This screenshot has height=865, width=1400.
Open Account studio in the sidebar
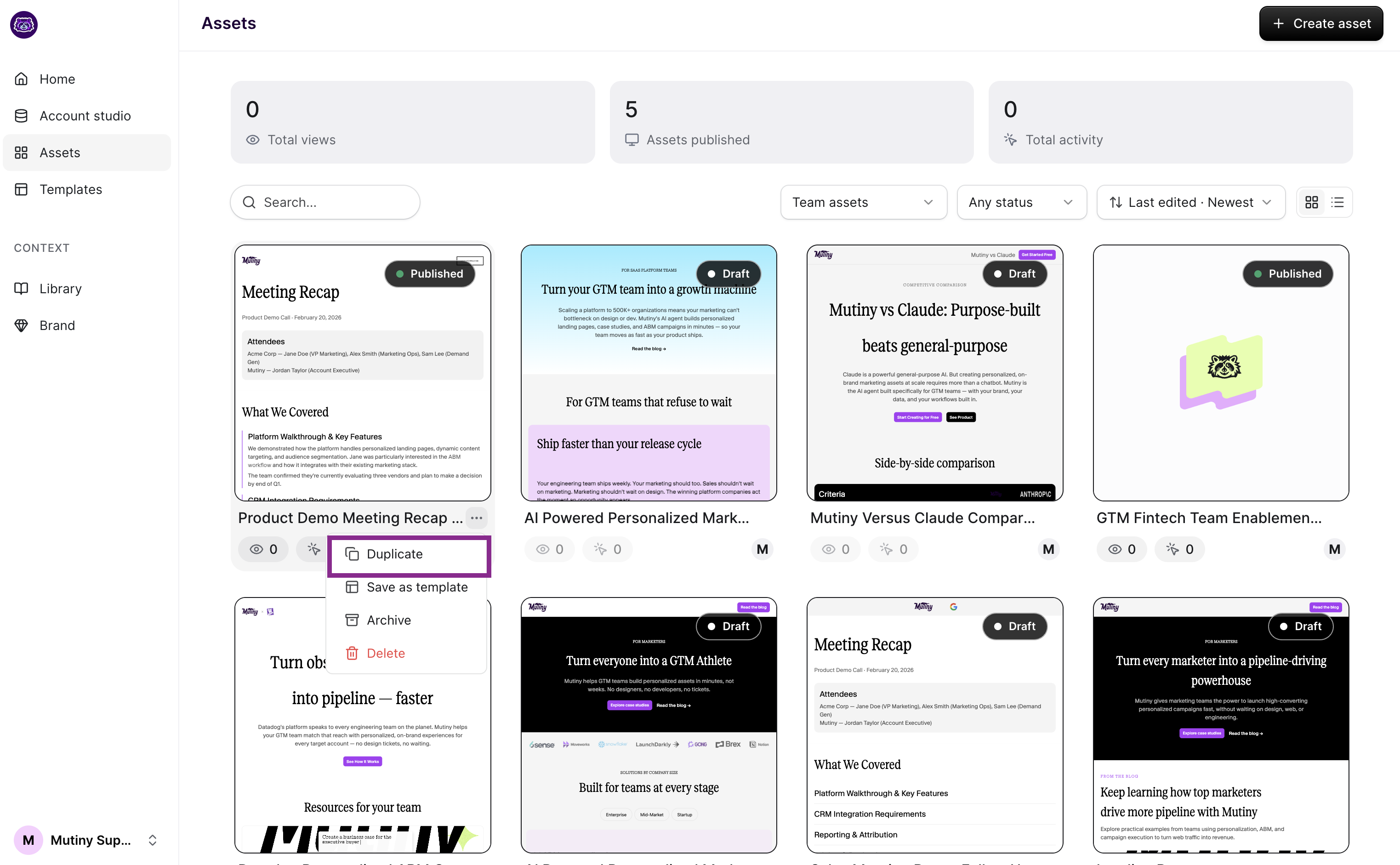click(x=86, y=115)
